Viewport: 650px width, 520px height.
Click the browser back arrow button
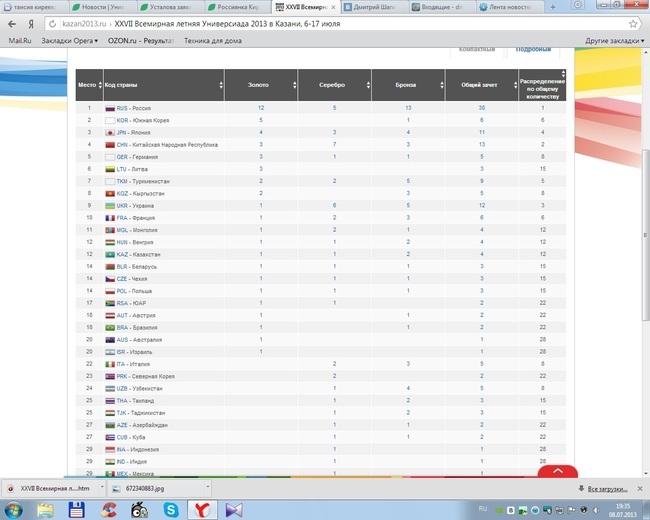(10, 22)
